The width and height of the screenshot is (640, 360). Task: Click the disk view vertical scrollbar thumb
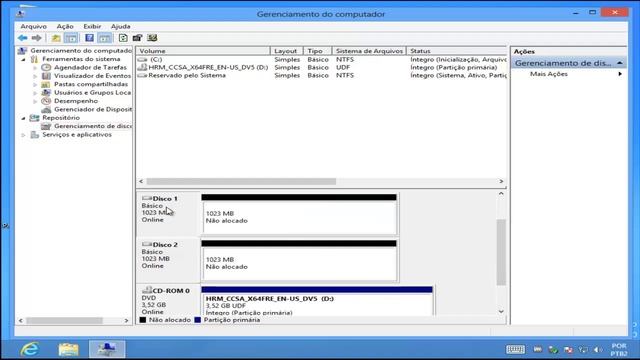[x=501, y=252]
